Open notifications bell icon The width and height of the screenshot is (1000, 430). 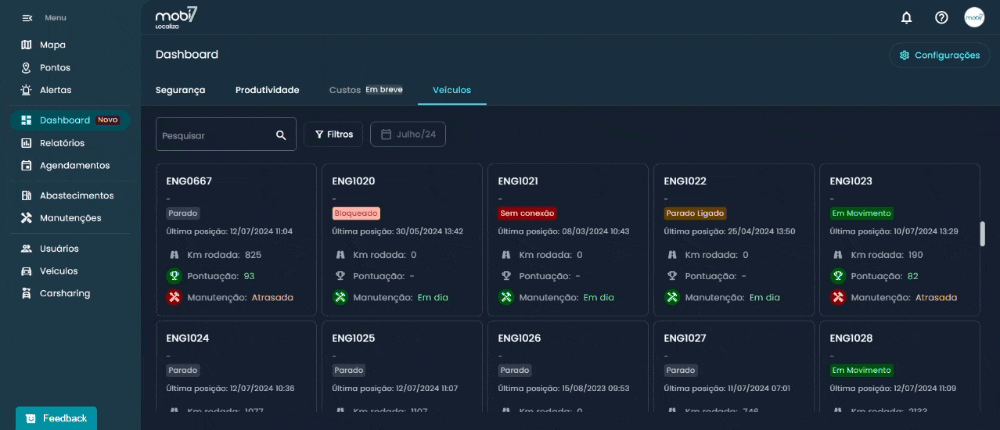906,17
